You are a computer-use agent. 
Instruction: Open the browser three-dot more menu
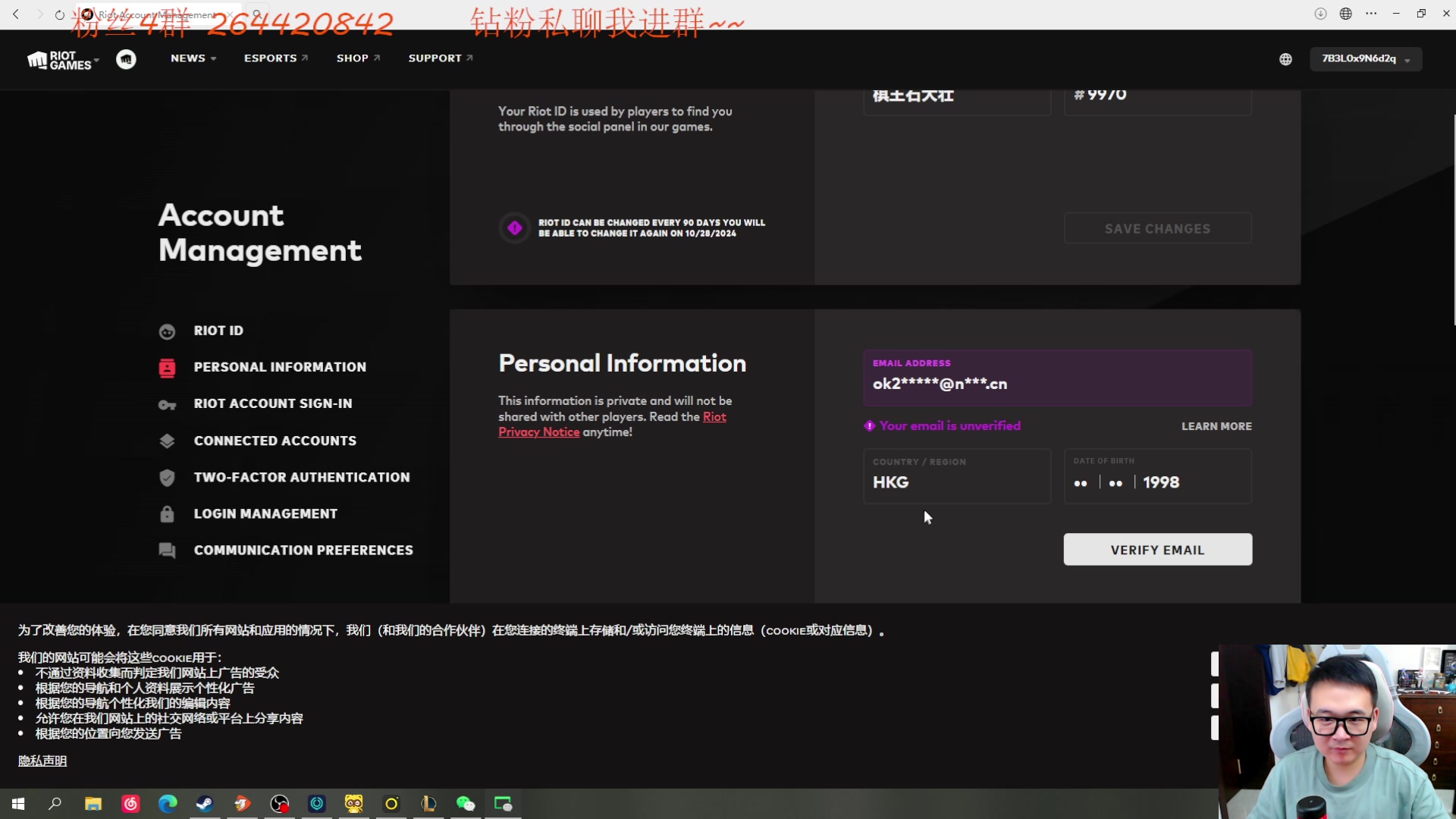pyautogui.click(x=1371, y=14)
